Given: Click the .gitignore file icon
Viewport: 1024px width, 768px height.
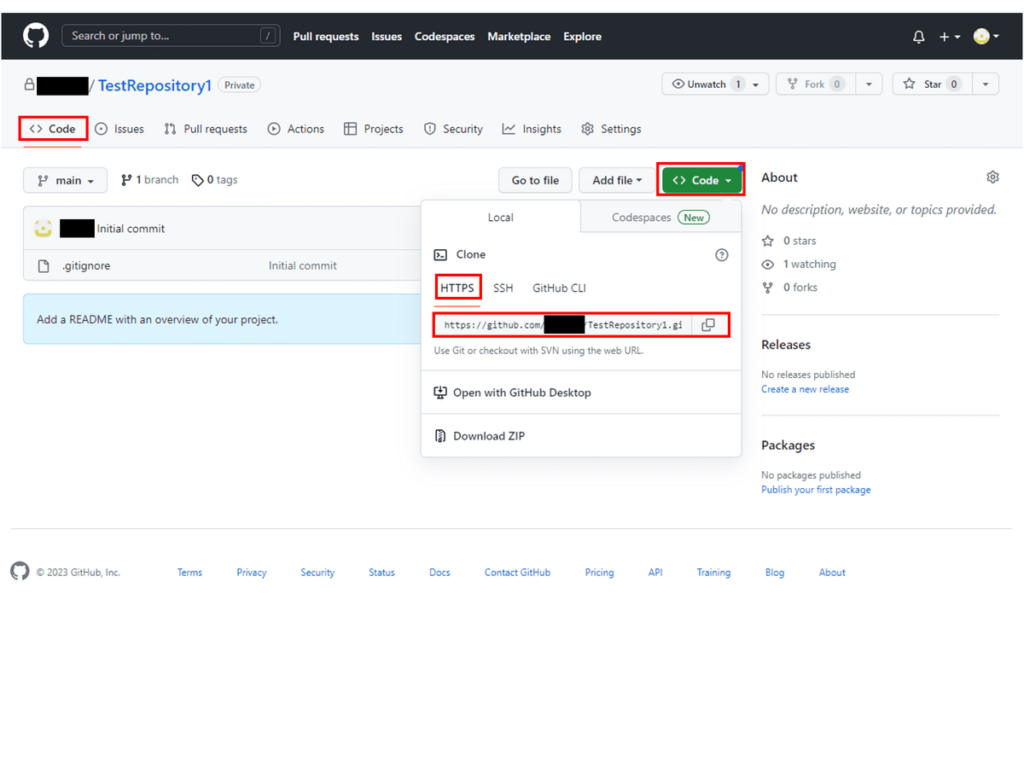Looking at the screenshot, I should 43,266.
